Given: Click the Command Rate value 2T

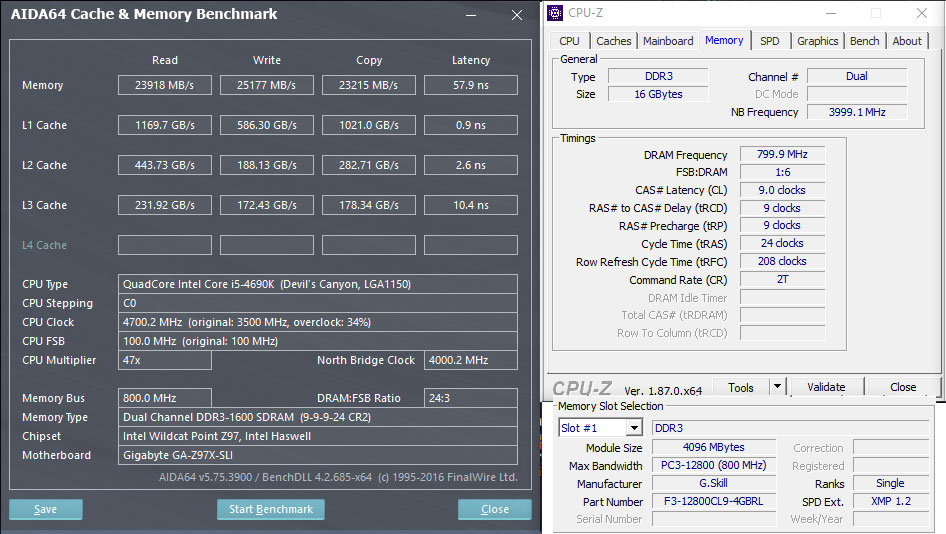Looking at the screenshot, I should 783,279.
